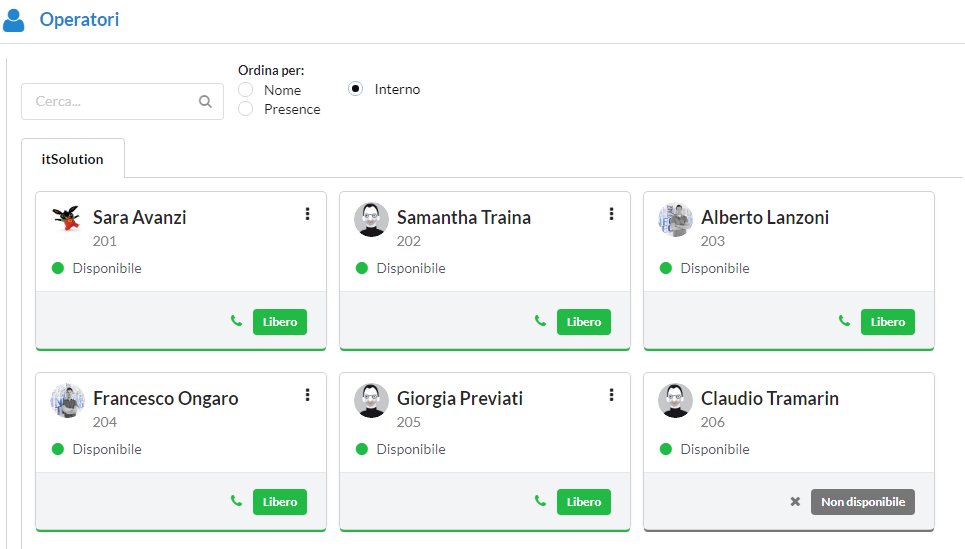Image resolution: width=965 pixels, height=549 pixels.
Task: Click the Libero button for Alberto Lanzoni
Action: tap(887, 322)
